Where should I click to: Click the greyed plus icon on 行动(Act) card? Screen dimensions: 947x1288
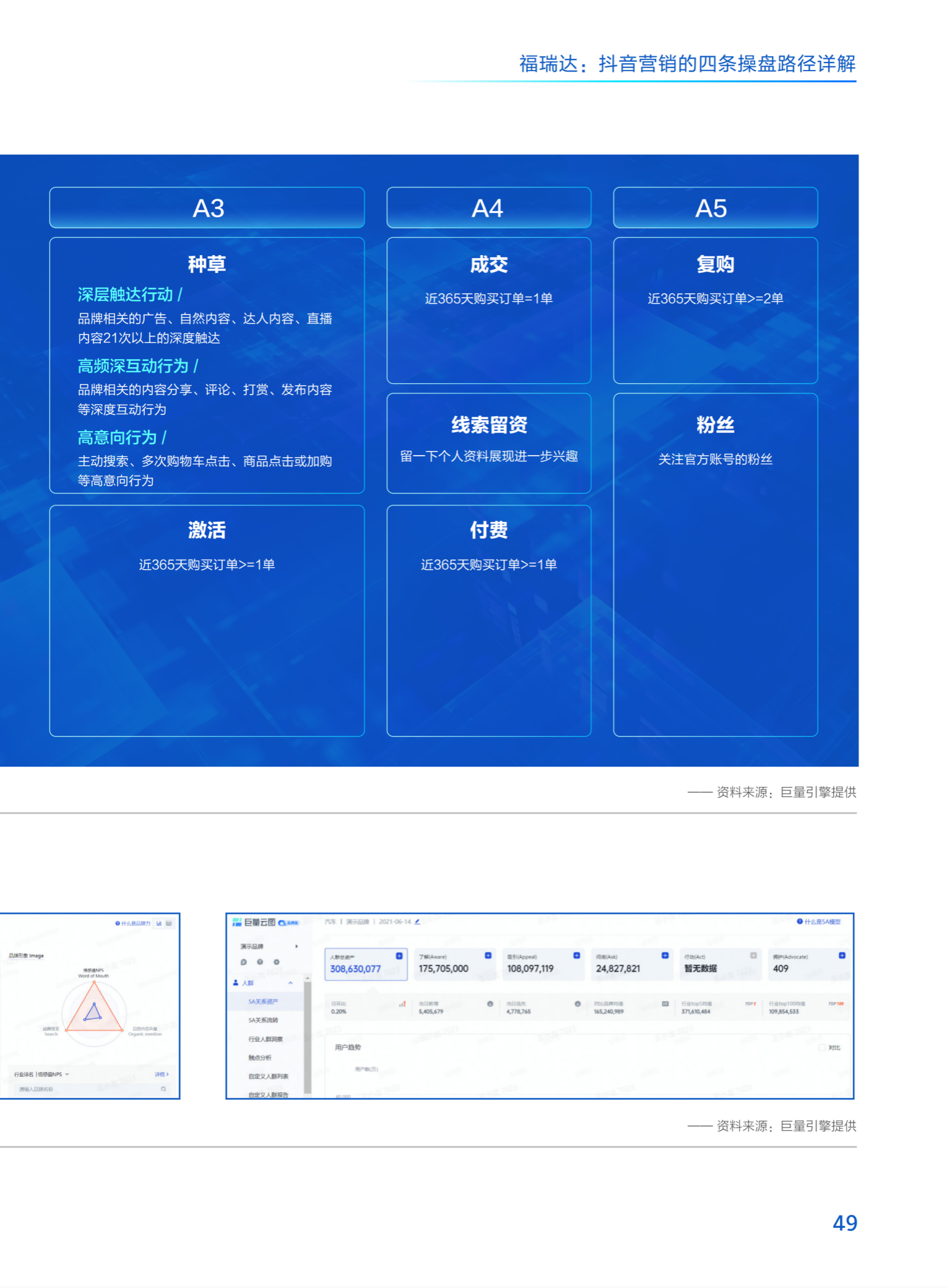(753, 955)
